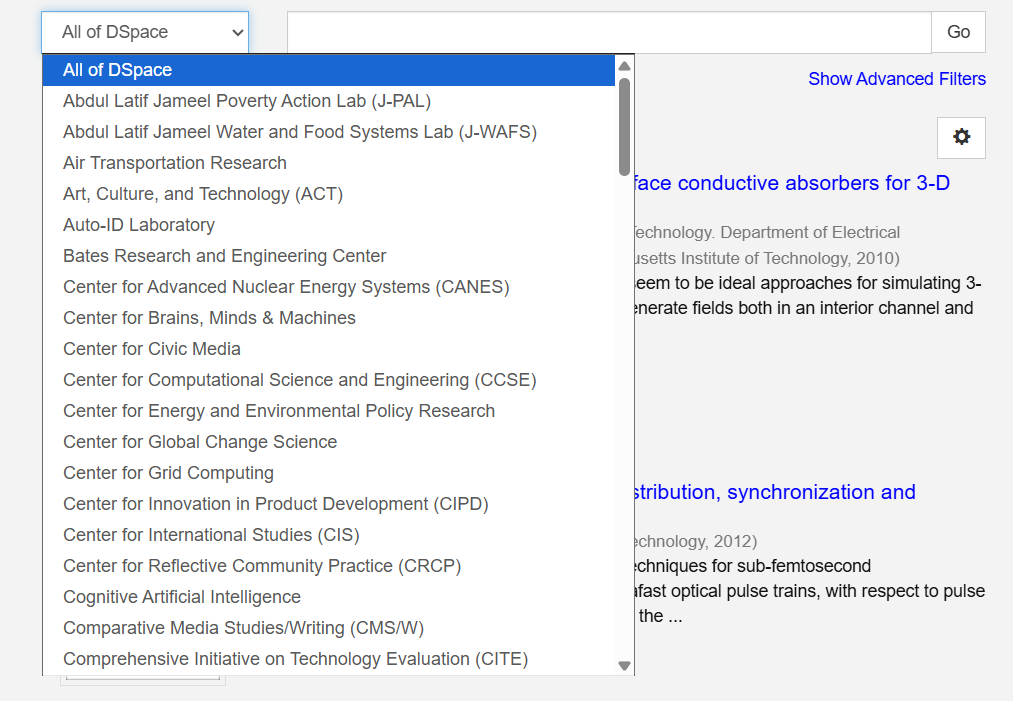Screen dimensions: 1013x701
Task: Select All of DSpace option in list
Action: (118, 70)
